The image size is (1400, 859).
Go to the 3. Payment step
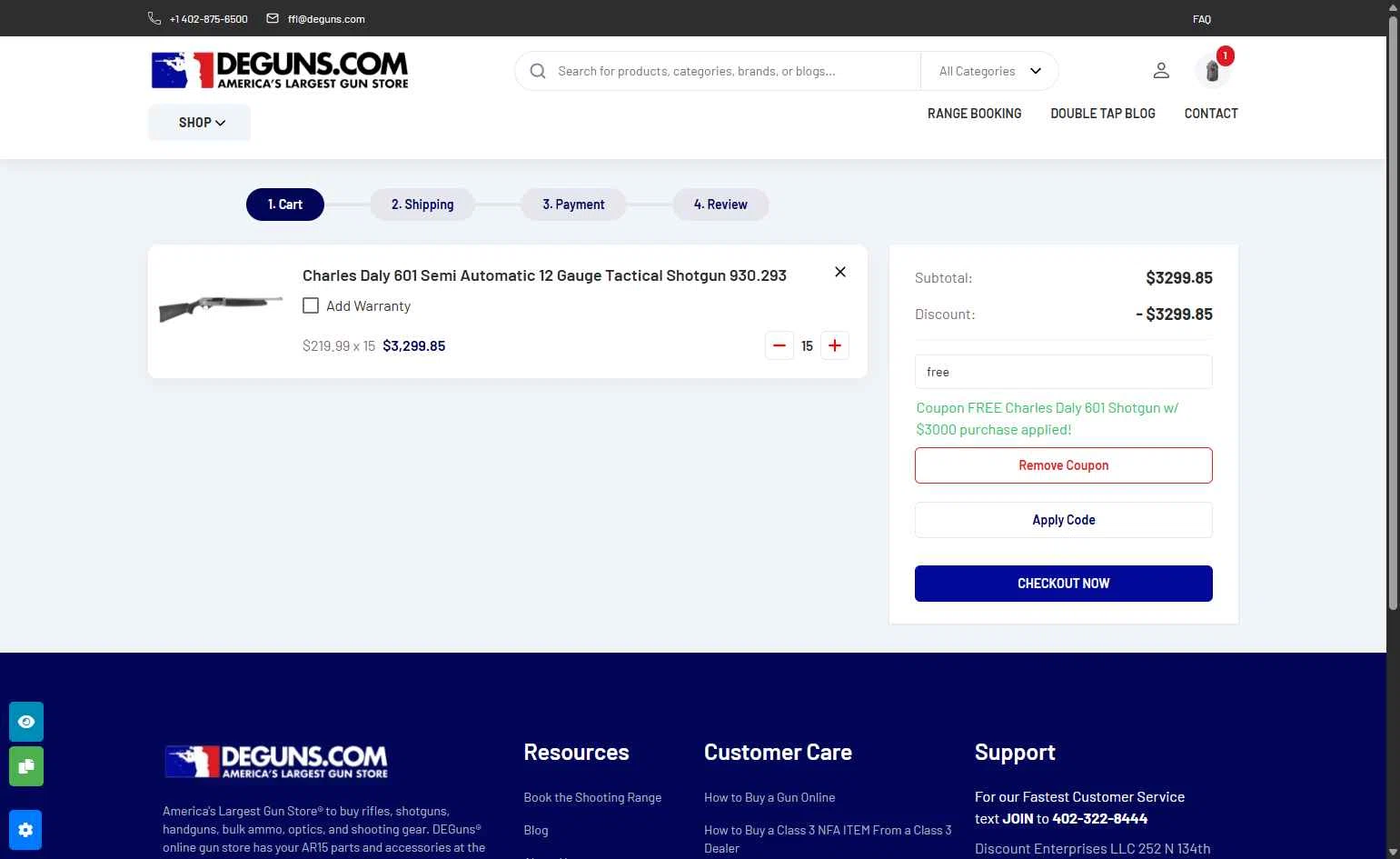pyautogui.click(x=573, y=205)
